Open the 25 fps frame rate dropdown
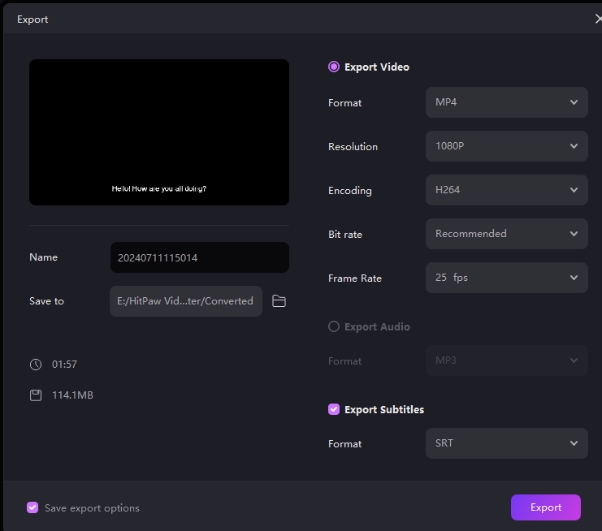Viewport: 602px width, 531px height. [x=506, y=278]
